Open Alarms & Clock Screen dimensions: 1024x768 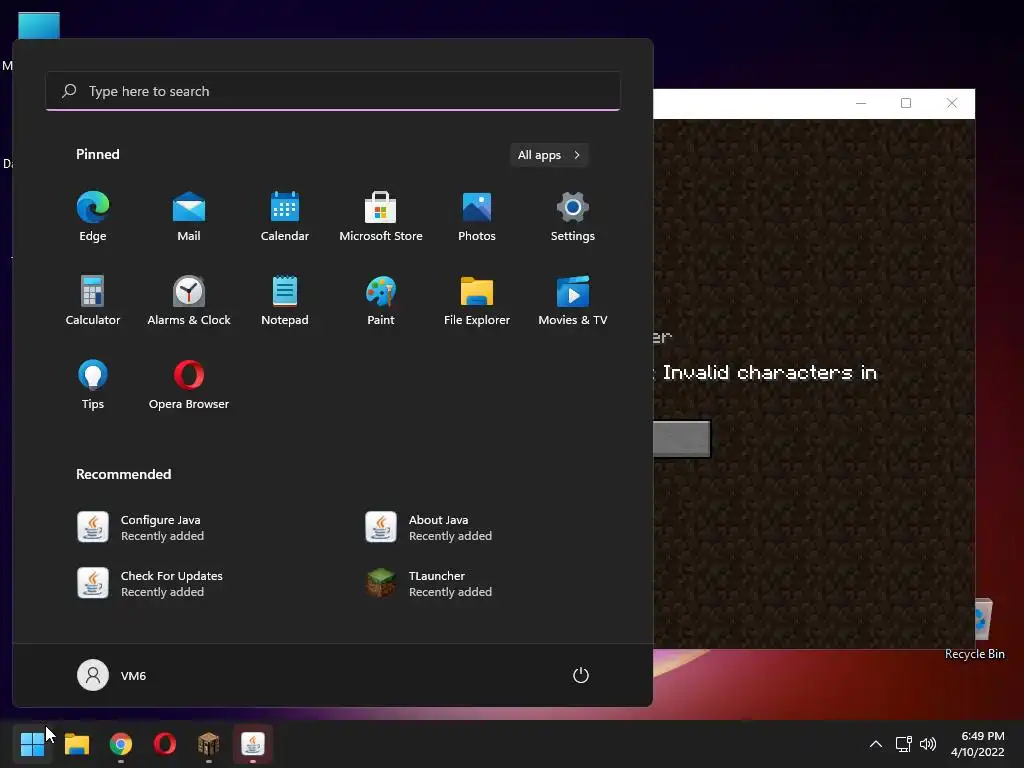click(189, 300)
